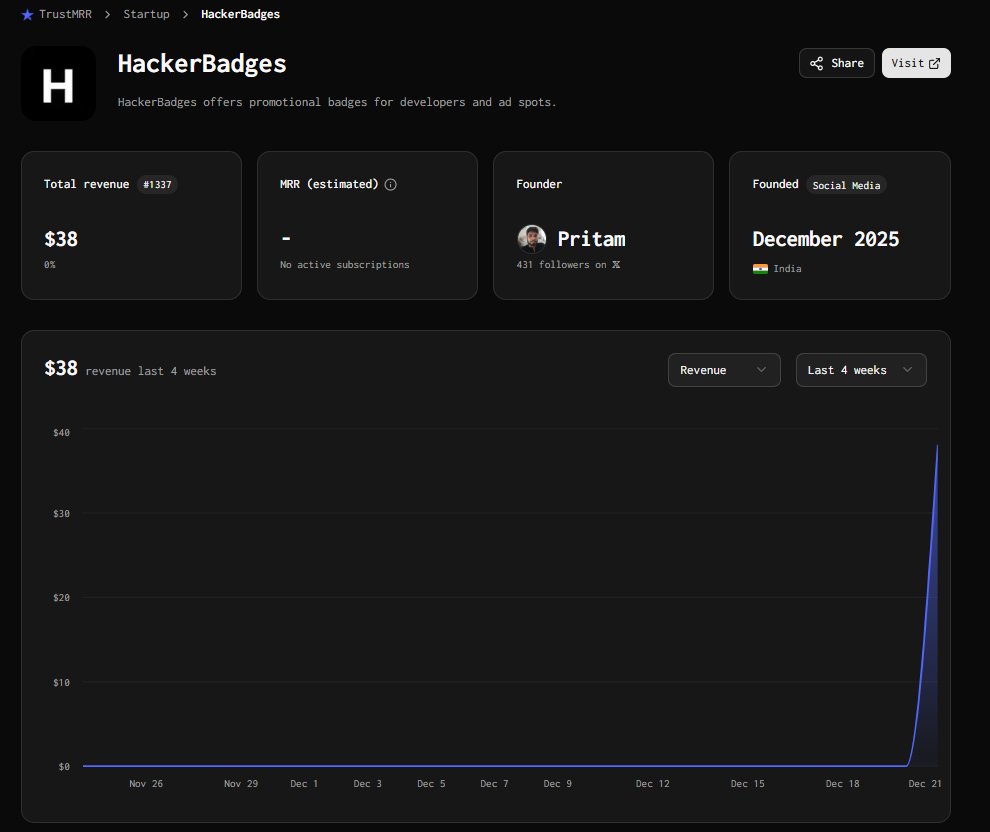Click the HackerBadges page title

pyautogui.click(x=202, y=64)
